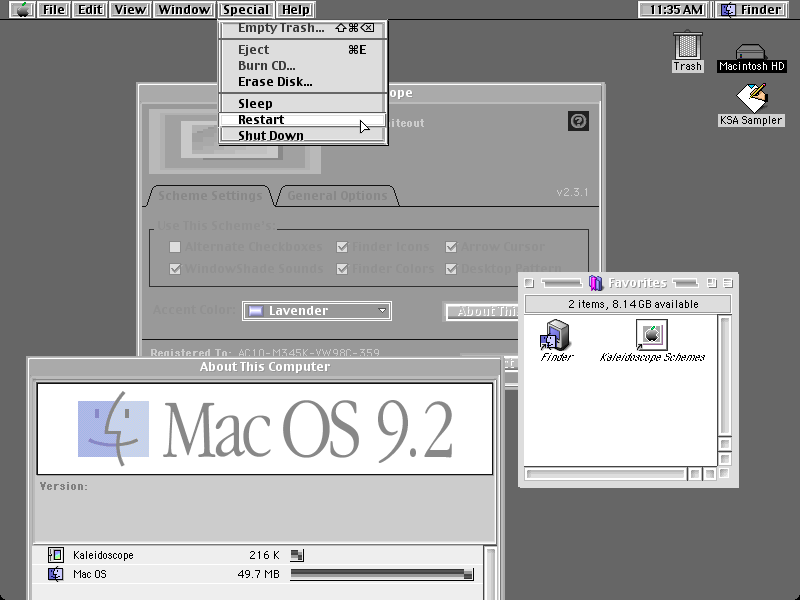Click the help question mark icon in Kaleidoscope
The image size is (800, 600).
tap(578, 121)
